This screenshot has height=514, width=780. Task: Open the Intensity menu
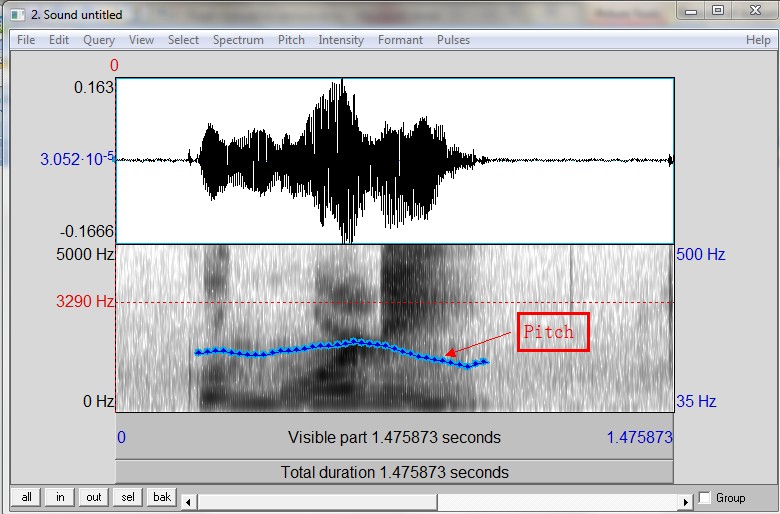pos(341,40)
